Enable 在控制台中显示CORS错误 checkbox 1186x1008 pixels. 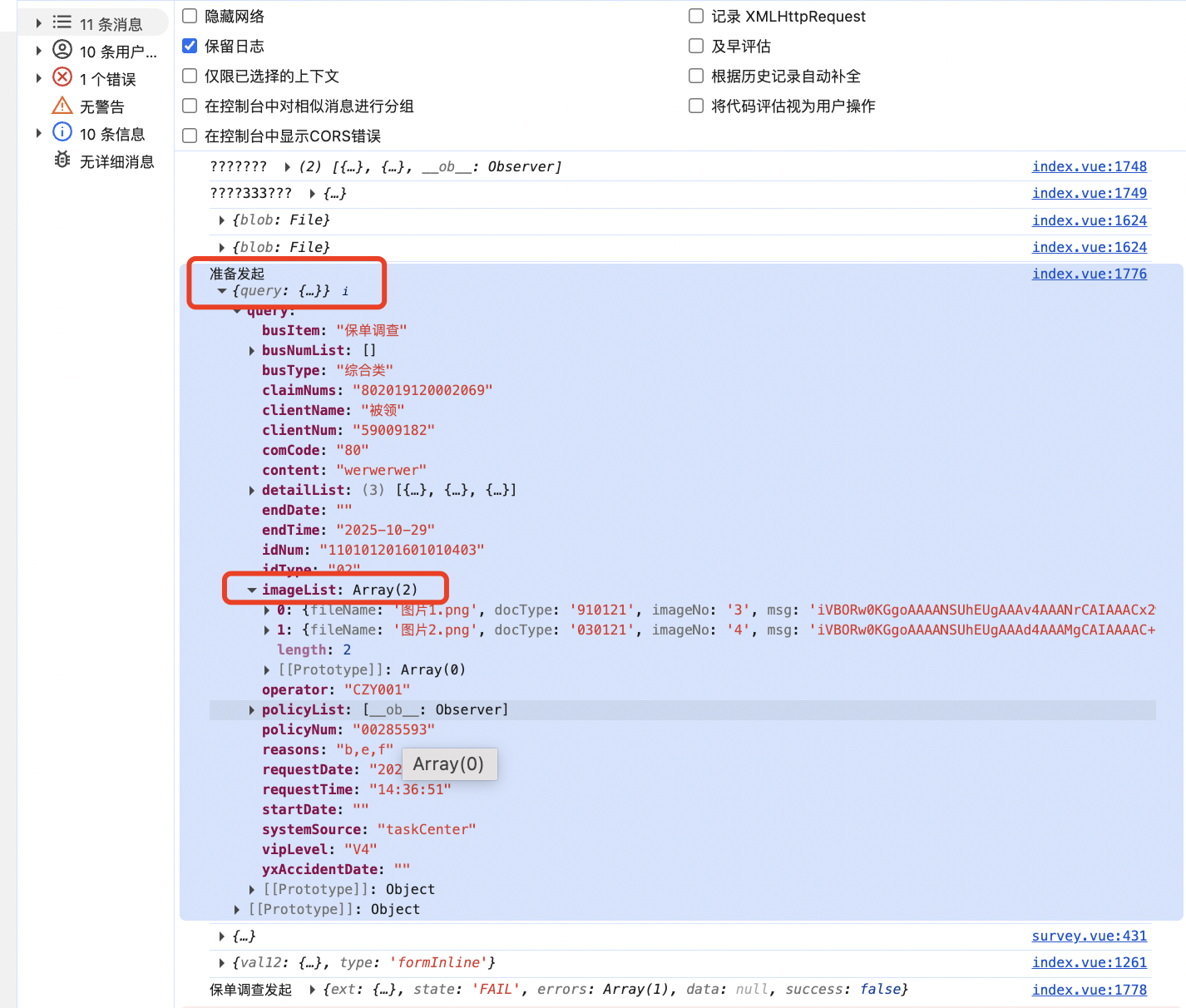190,136
